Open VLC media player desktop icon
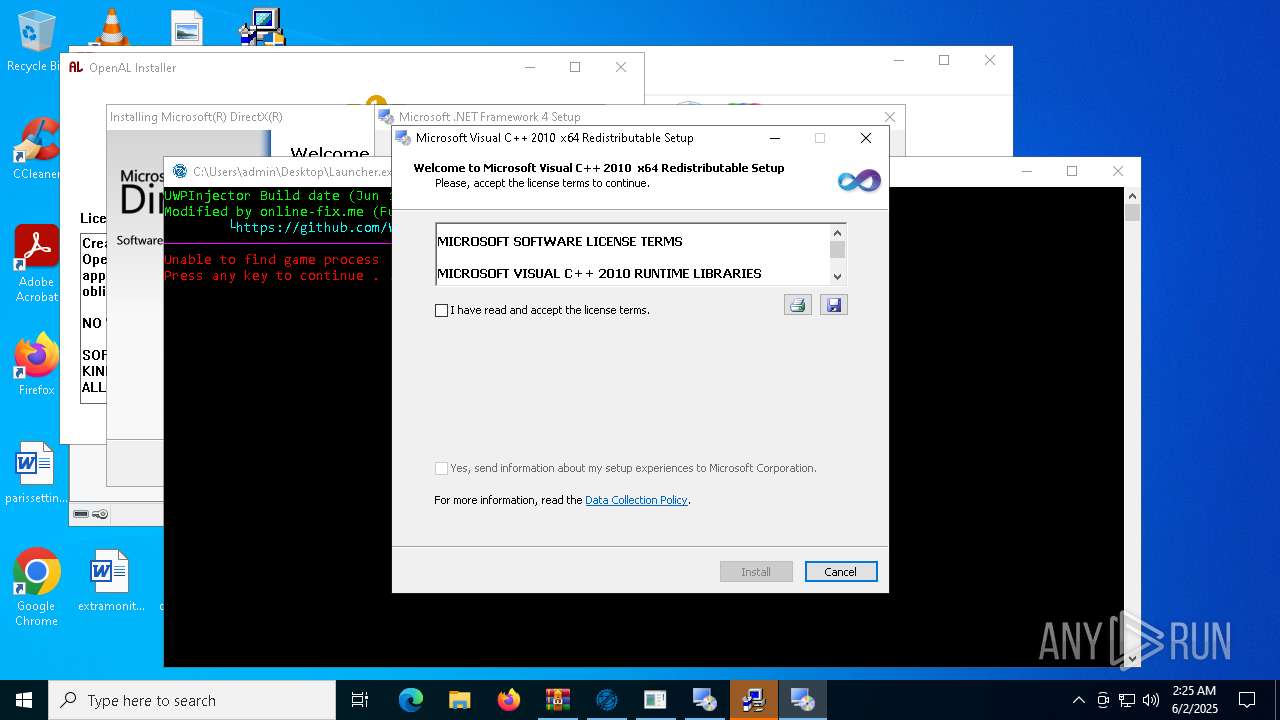 pos(111,27)
